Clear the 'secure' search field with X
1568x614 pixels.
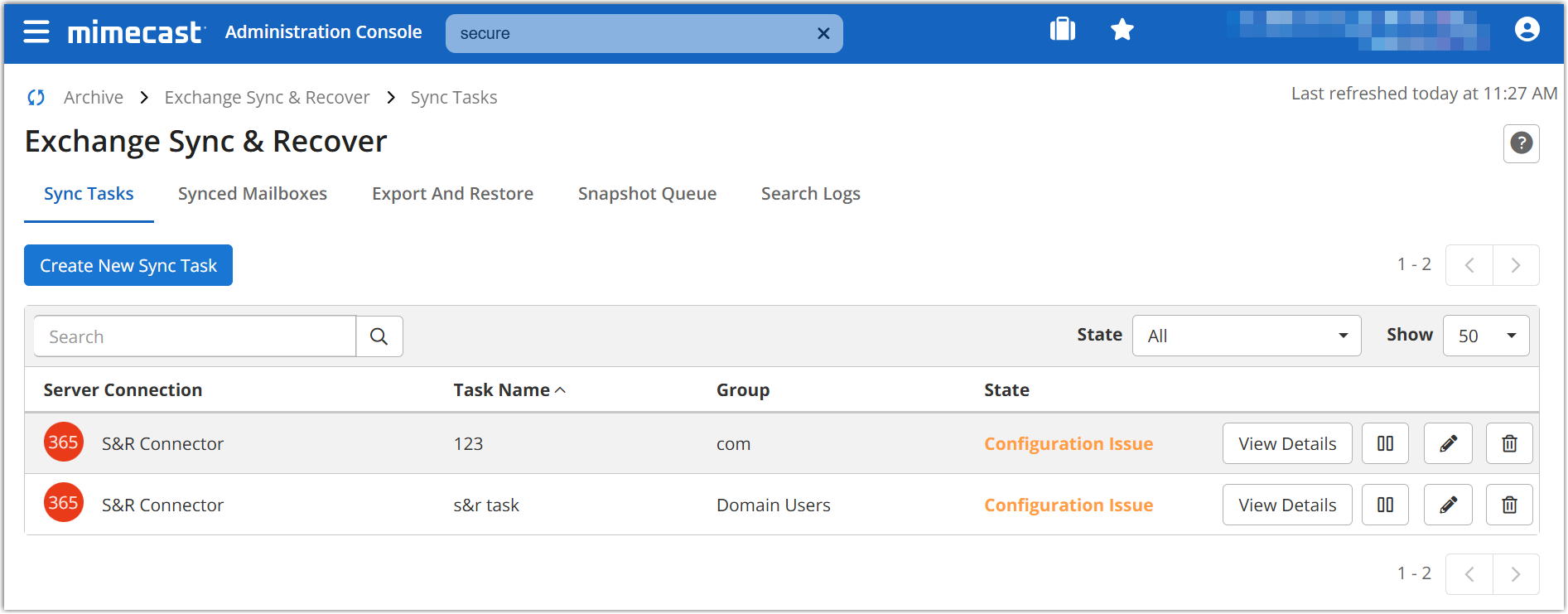[823, 34]
